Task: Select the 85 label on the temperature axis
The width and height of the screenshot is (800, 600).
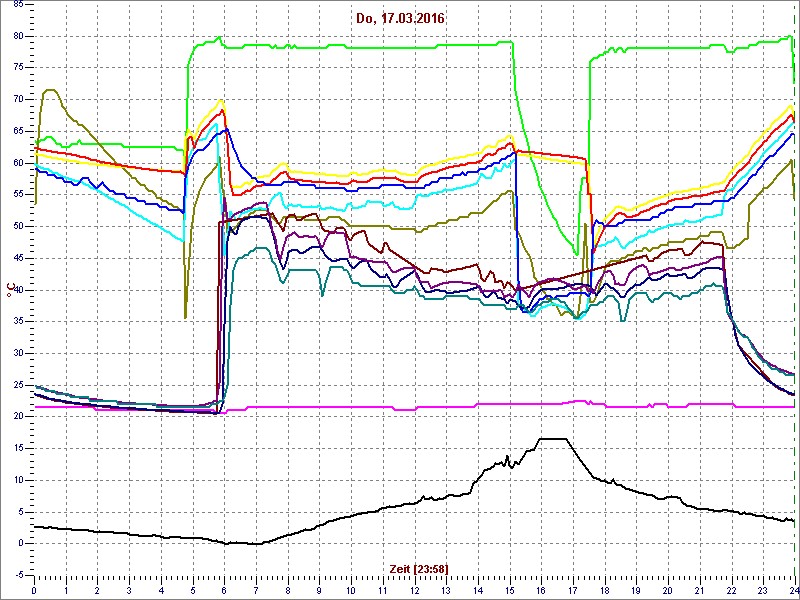Action: [x=17, y=5]
